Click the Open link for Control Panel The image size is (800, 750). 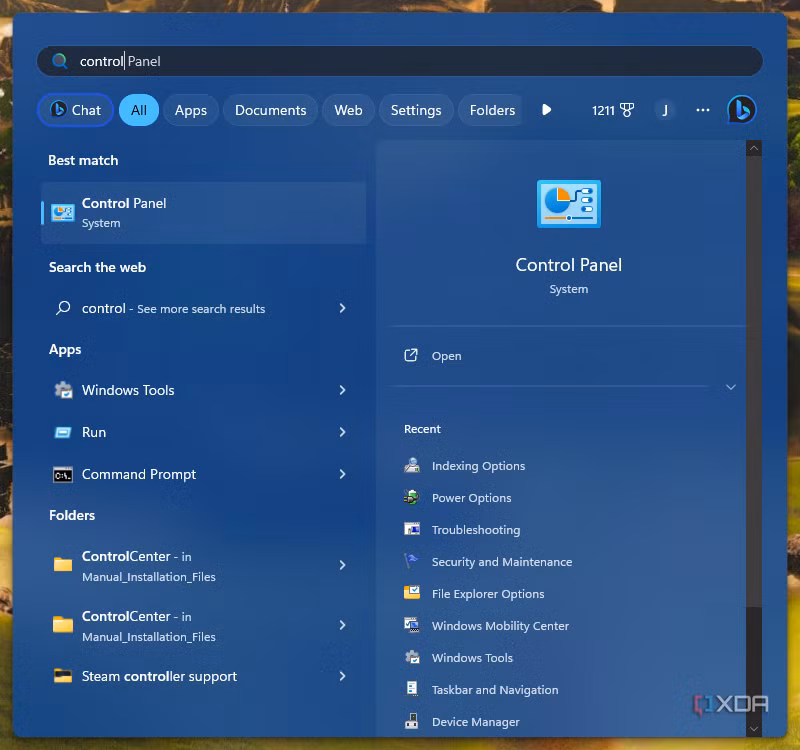446,355
